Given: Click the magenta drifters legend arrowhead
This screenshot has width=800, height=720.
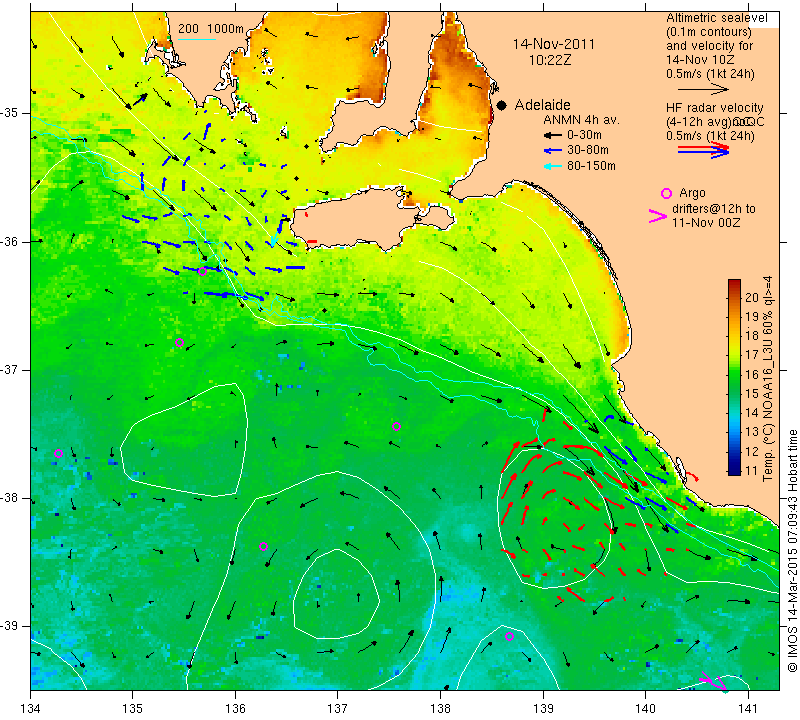Looking at the screenshot, I should click(x=657, y=216).
